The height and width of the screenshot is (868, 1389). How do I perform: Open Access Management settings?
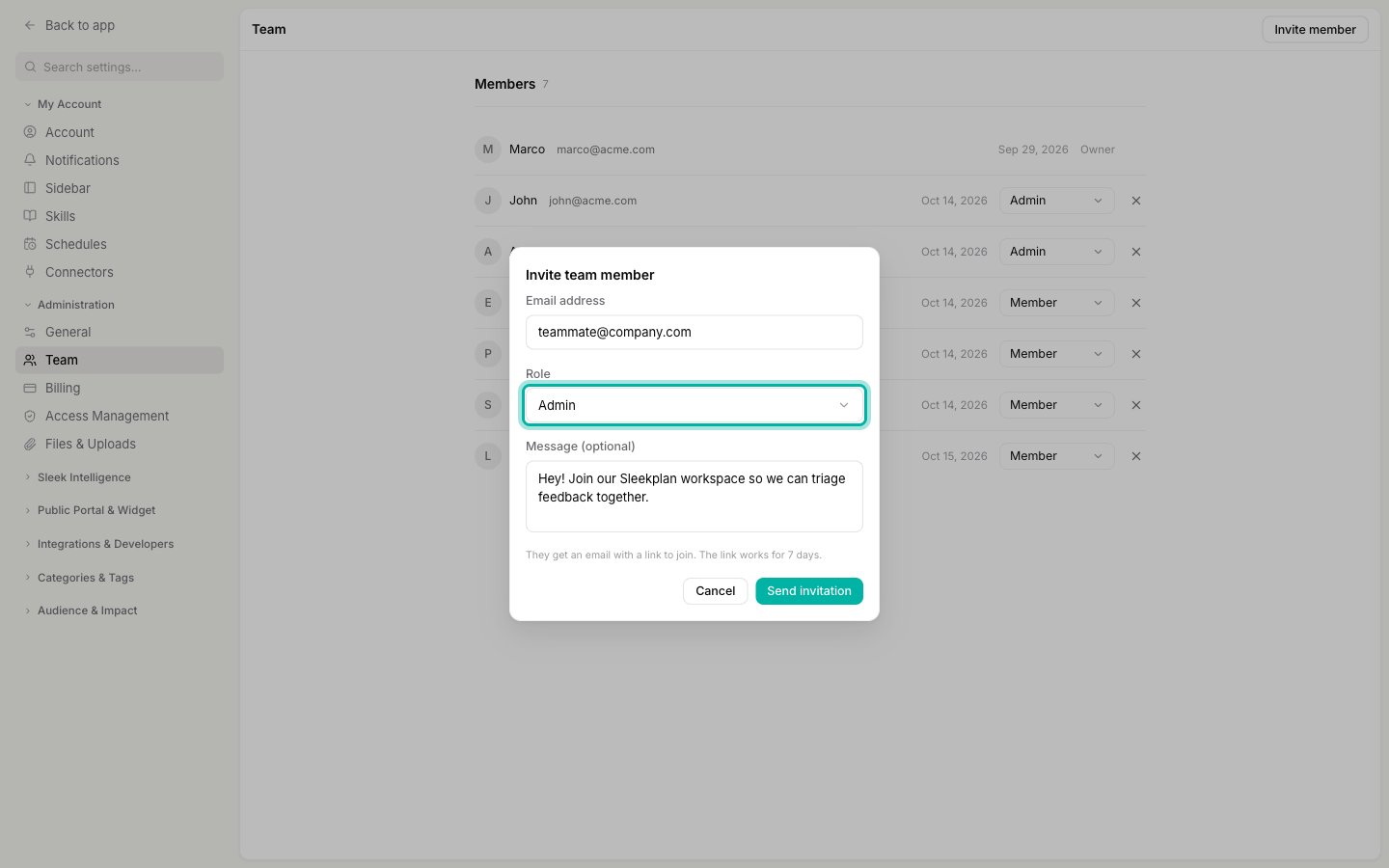click(120, 416)
